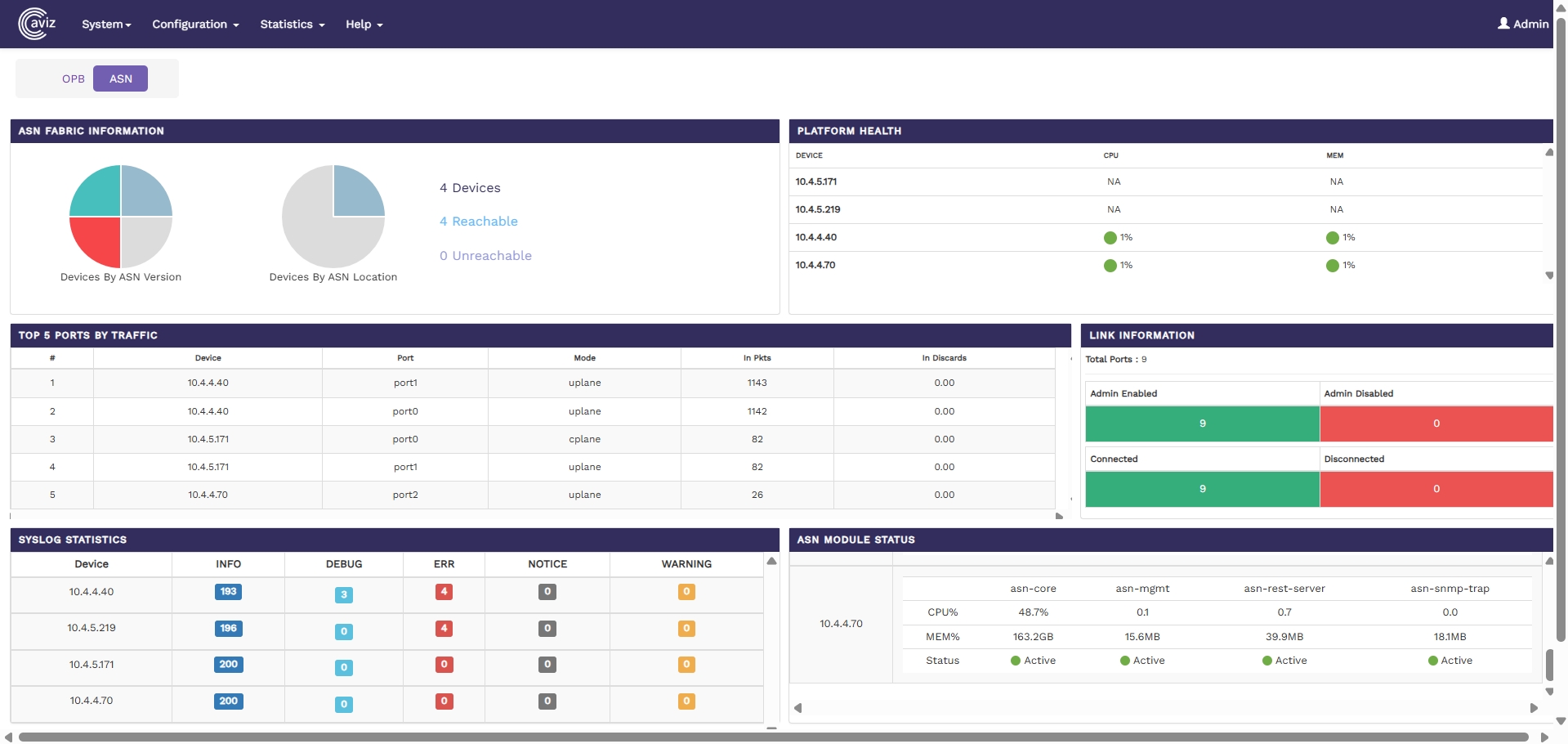1568x744 pixels.
Task: Click ERR badge 4 for 10.4.5.219
Action: [444, 629]
